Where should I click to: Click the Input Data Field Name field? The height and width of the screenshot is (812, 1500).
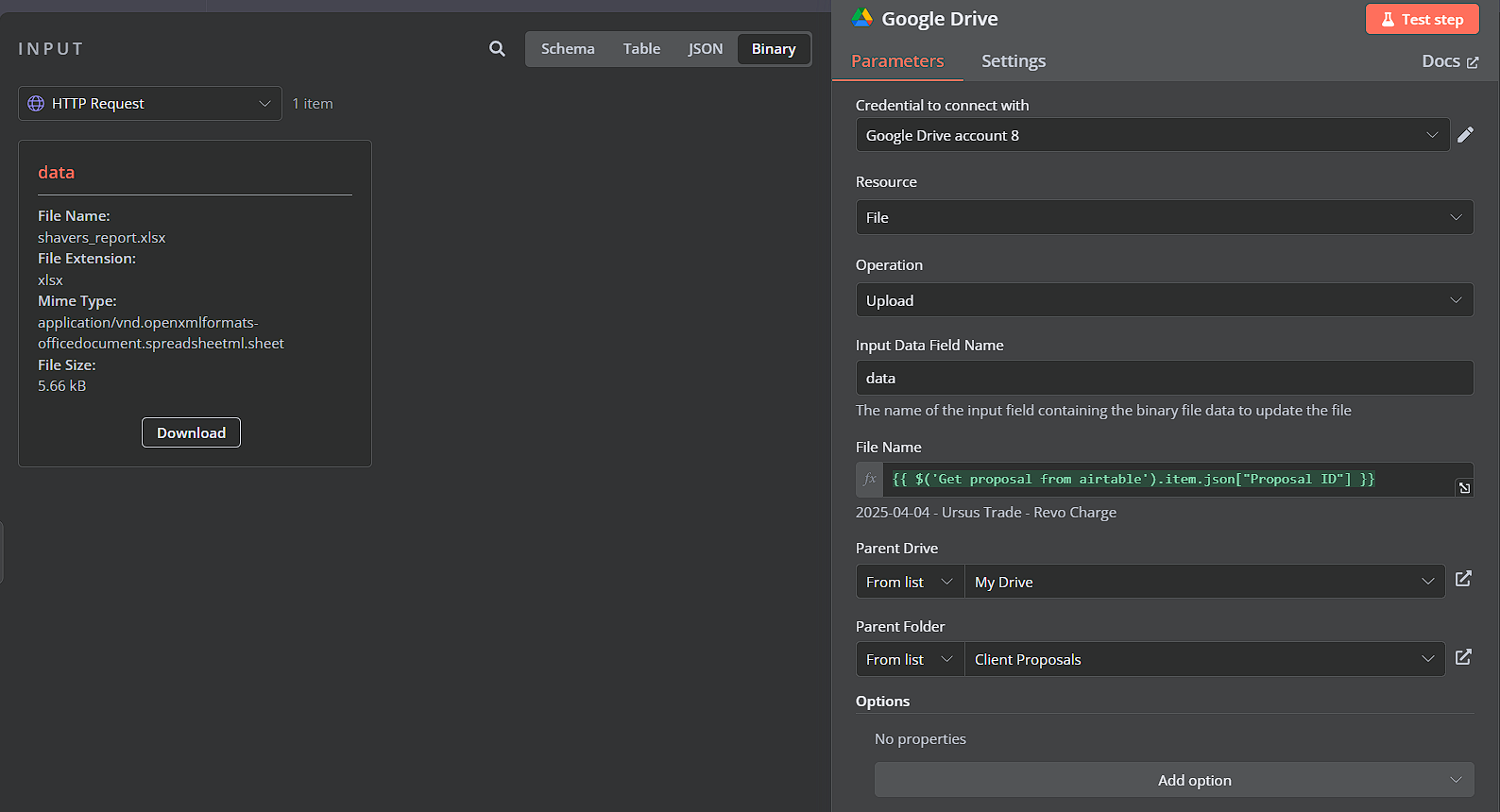coord(1165,378)
